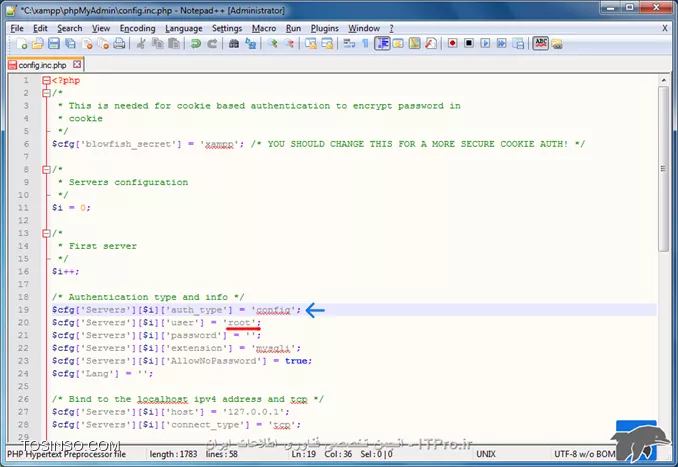
Task: Open the Function List icon
Action: pos(431,44)
